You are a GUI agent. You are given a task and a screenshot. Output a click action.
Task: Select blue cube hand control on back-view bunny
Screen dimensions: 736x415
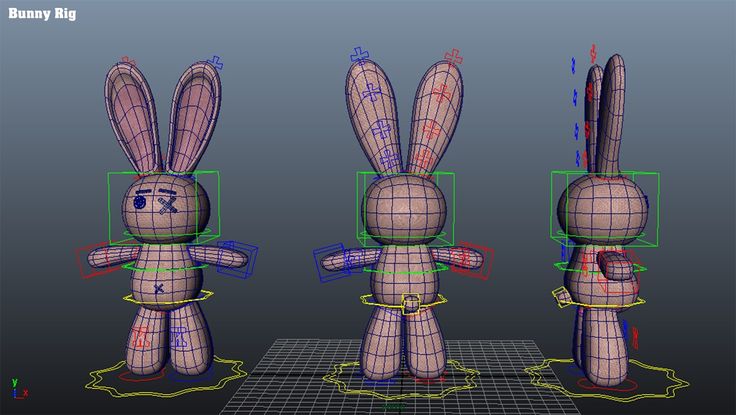[x=332, y=261]
